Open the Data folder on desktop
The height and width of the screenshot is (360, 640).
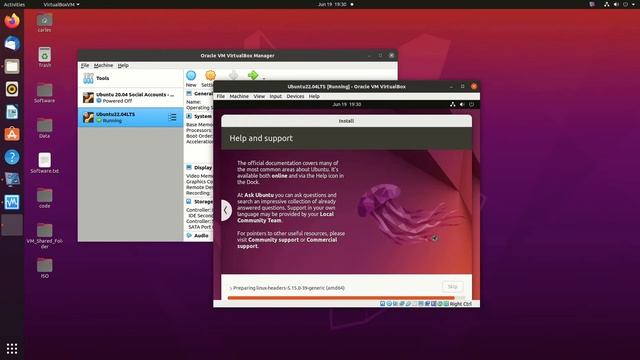(x=44, y=128)
